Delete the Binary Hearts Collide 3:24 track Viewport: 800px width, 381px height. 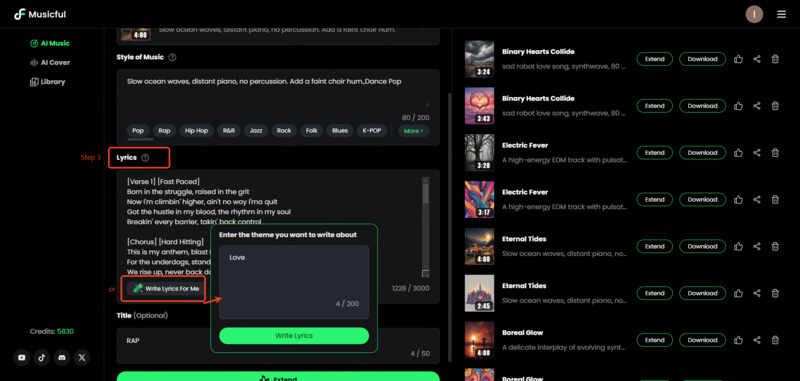[775, 59]
